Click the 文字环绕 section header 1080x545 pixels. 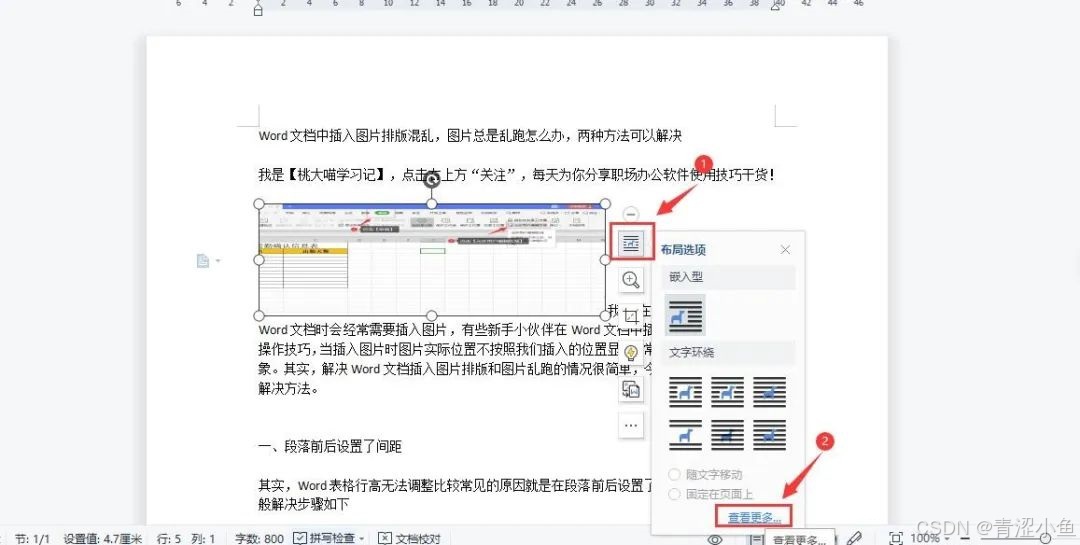pyautogui.click(x=728, y=353)
